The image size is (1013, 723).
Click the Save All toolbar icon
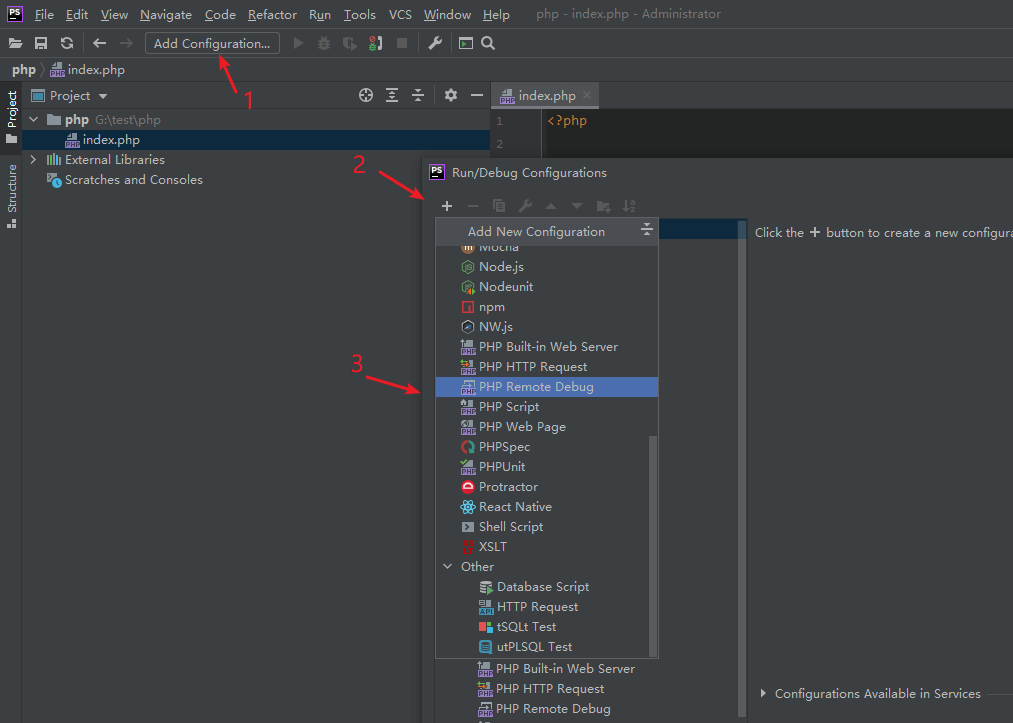click(41, 43)
